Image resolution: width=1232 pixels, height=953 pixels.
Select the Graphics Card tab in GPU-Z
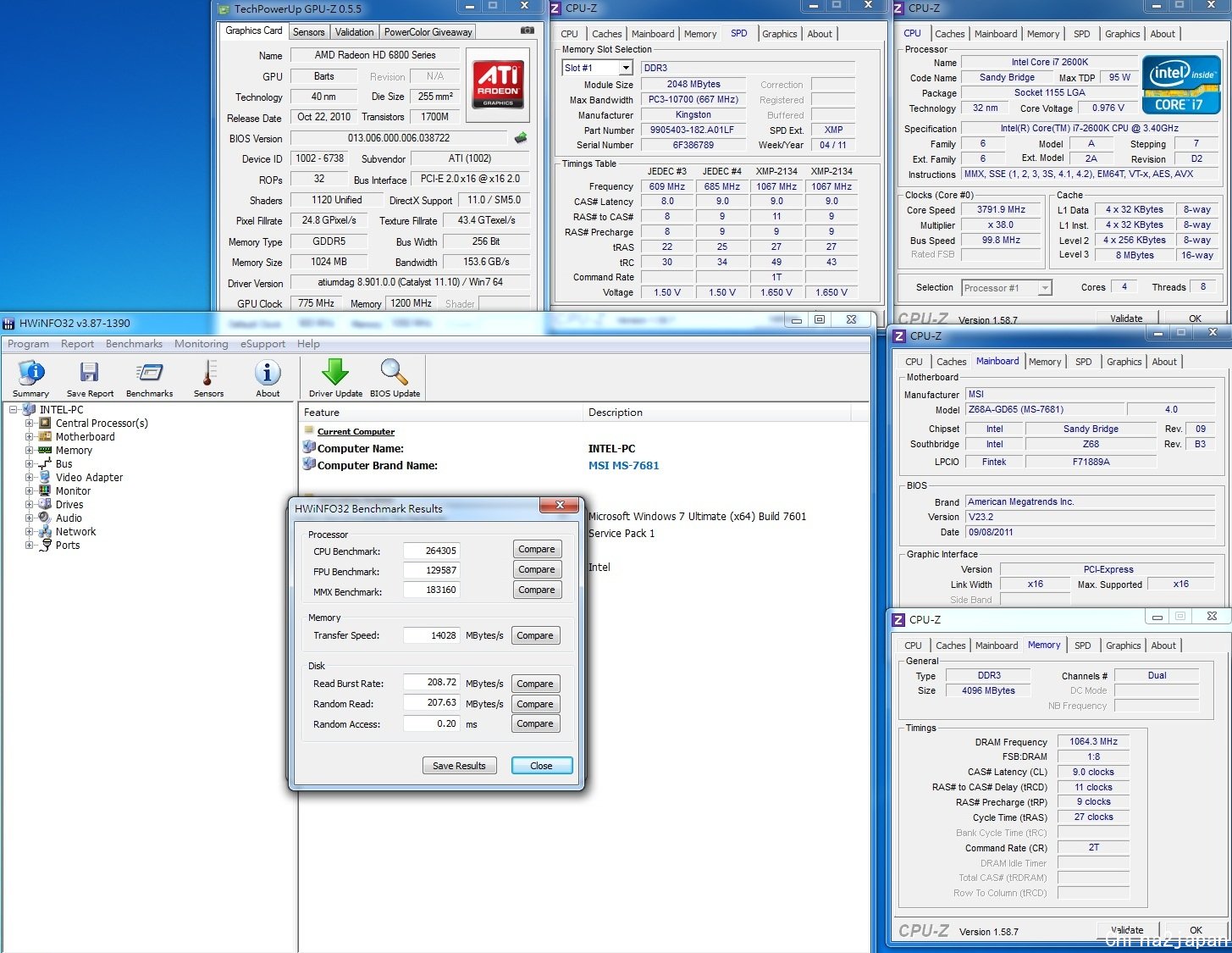pos(253,30)
